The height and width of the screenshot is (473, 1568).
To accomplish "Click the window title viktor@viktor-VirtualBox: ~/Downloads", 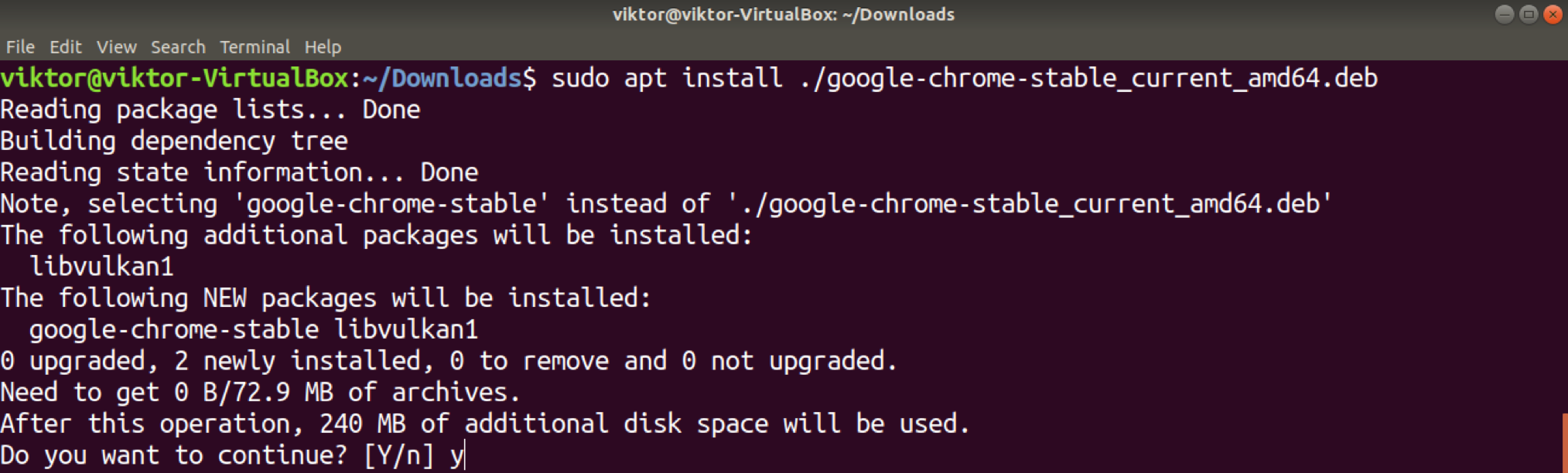I will point(783,15).
